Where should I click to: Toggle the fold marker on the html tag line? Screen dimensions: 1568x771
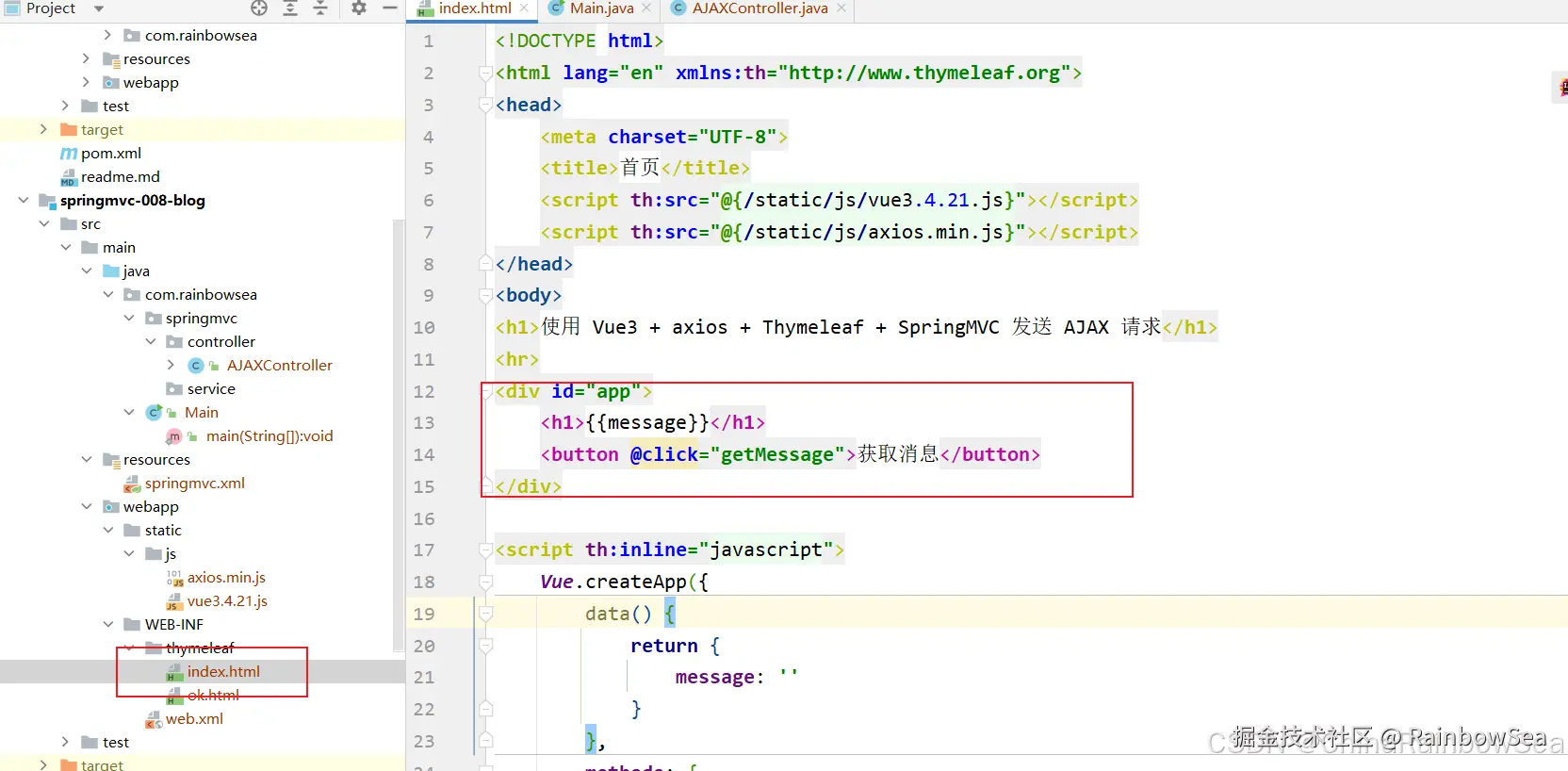pos(486,74)
